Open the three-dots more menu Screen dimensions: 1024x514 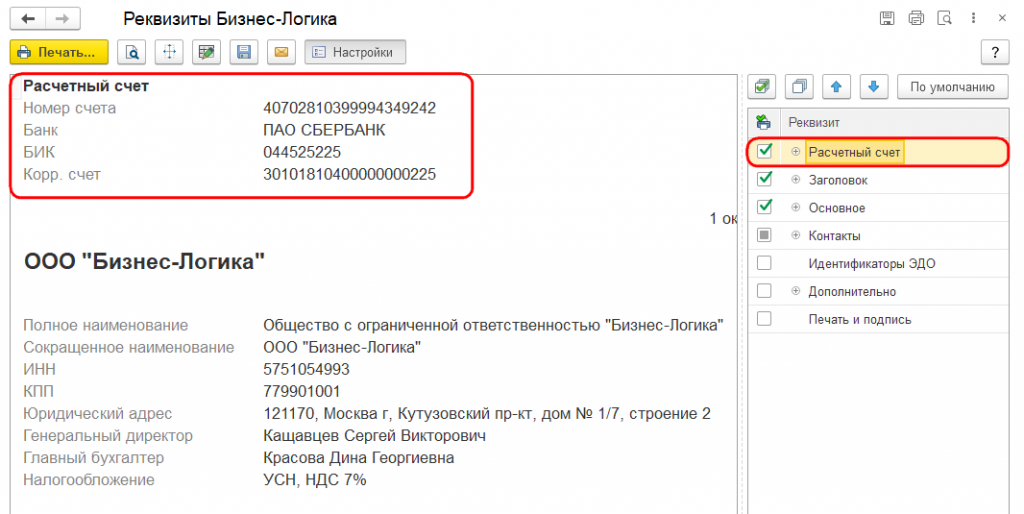(x=973, y=18)
